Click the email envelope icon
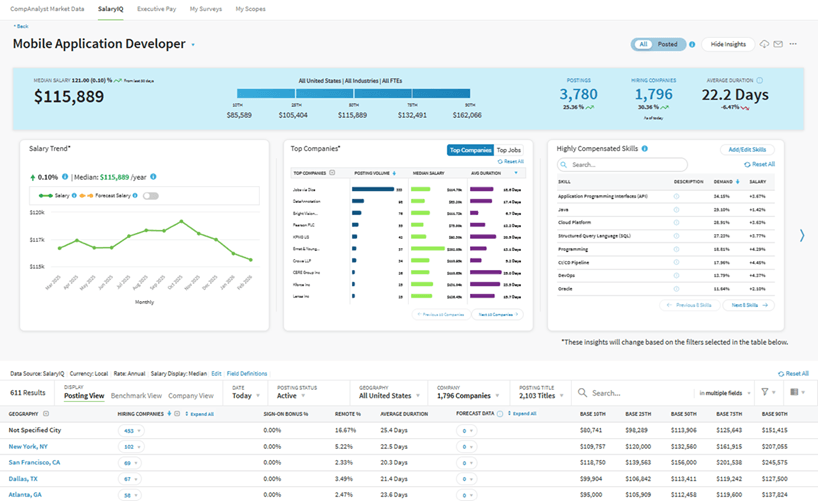This screenshot has height=501, width=818. tap(778, 44)
